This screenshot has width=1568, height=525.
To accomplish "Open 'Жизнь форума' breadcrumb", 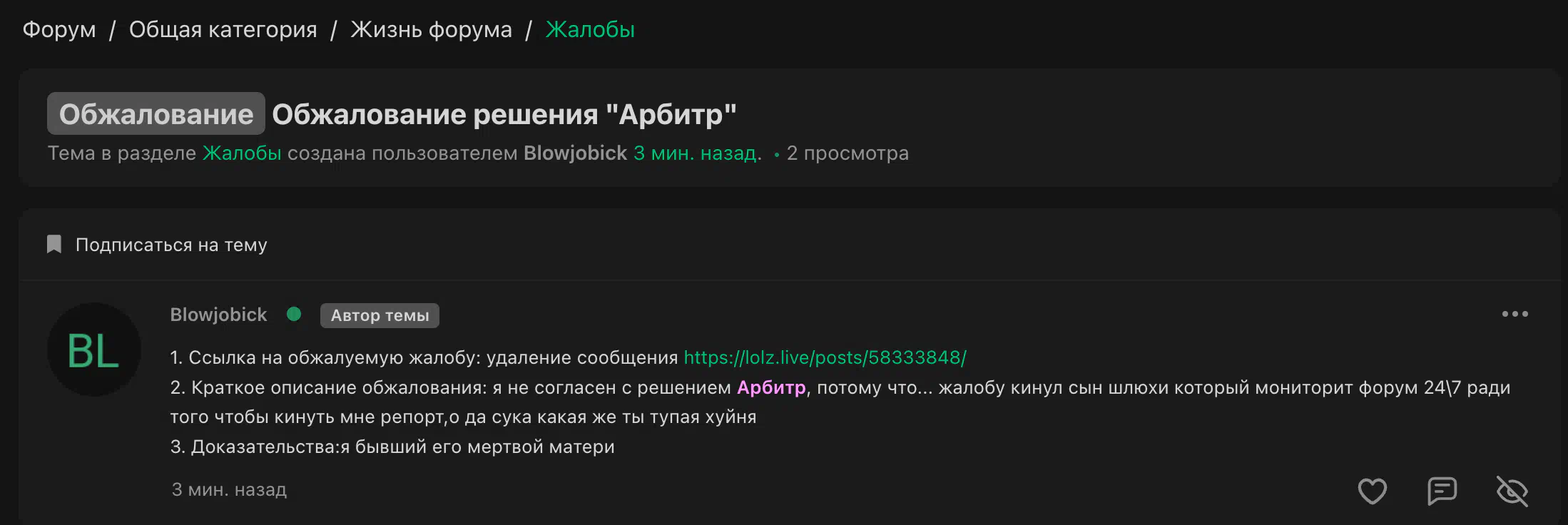I will click(x=431, y=29).
